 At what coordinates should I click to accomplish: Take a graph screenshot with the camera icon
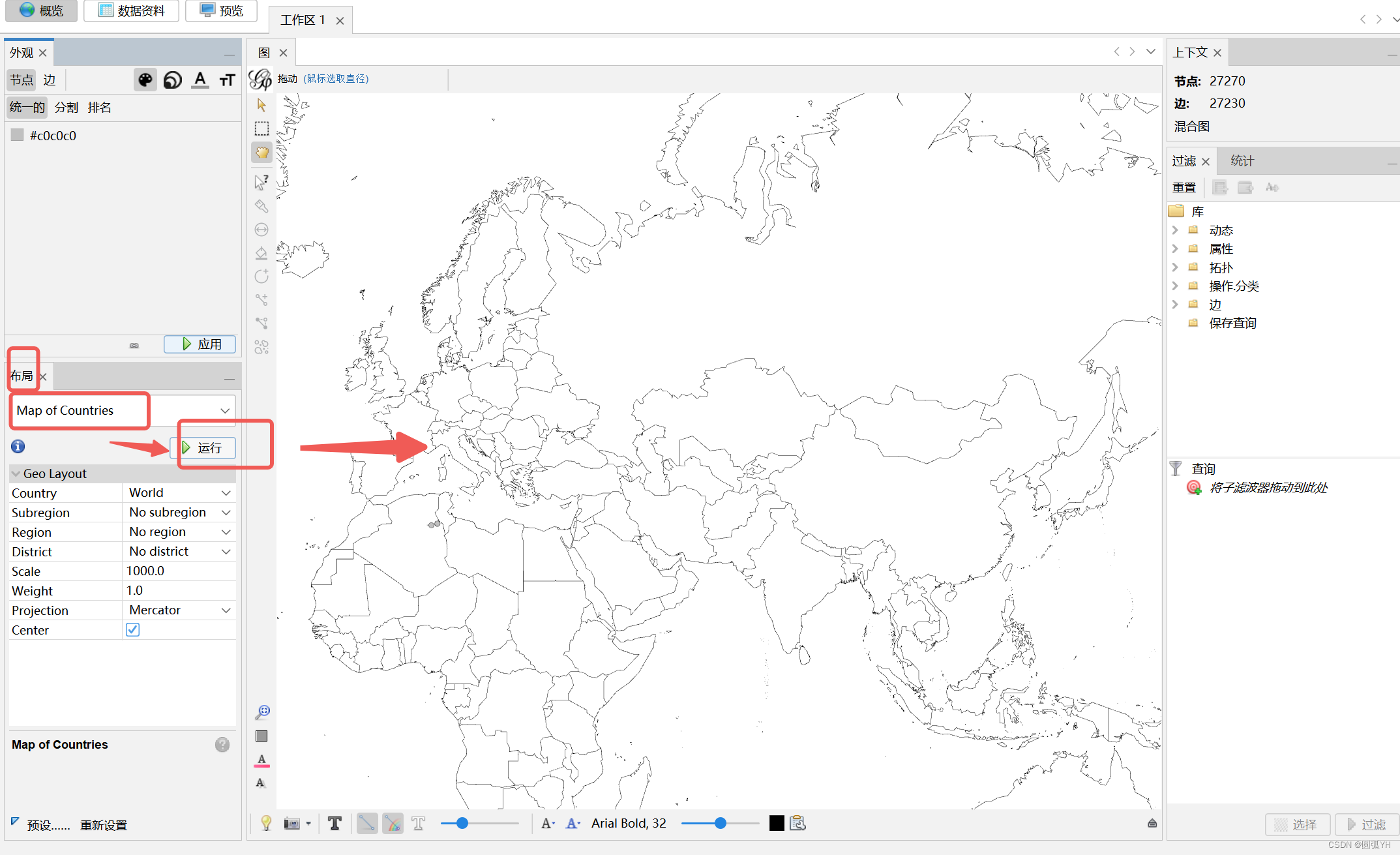[291, 823]
